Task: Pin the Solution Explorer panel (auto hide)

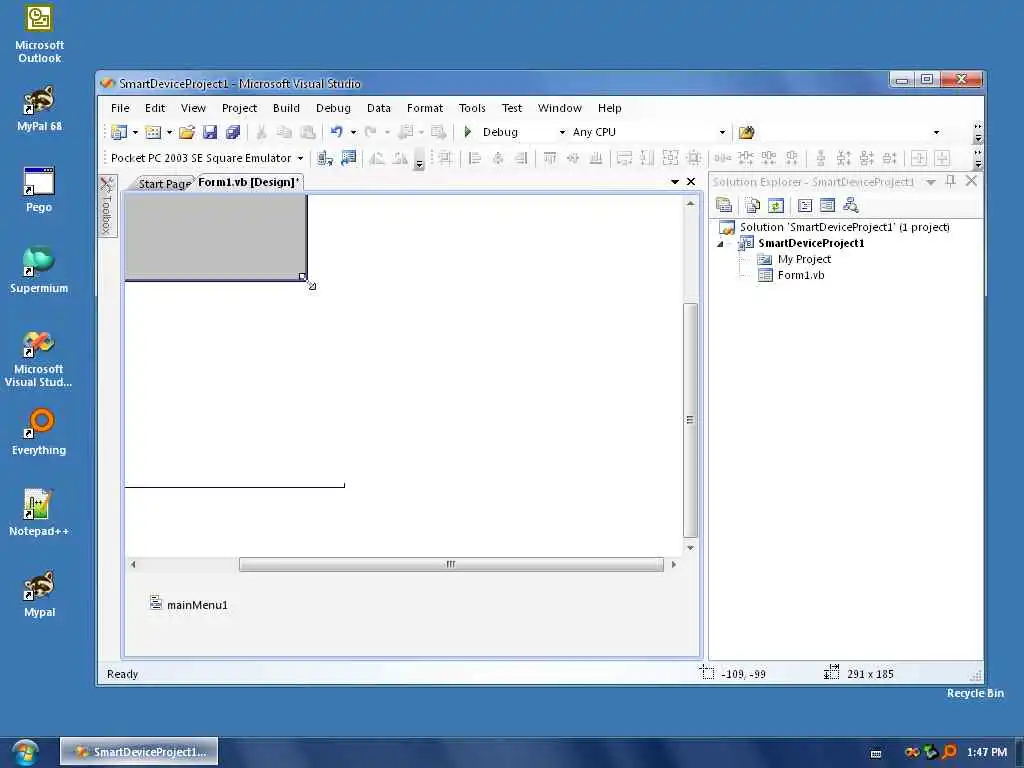Action: (x=951, y=182)
